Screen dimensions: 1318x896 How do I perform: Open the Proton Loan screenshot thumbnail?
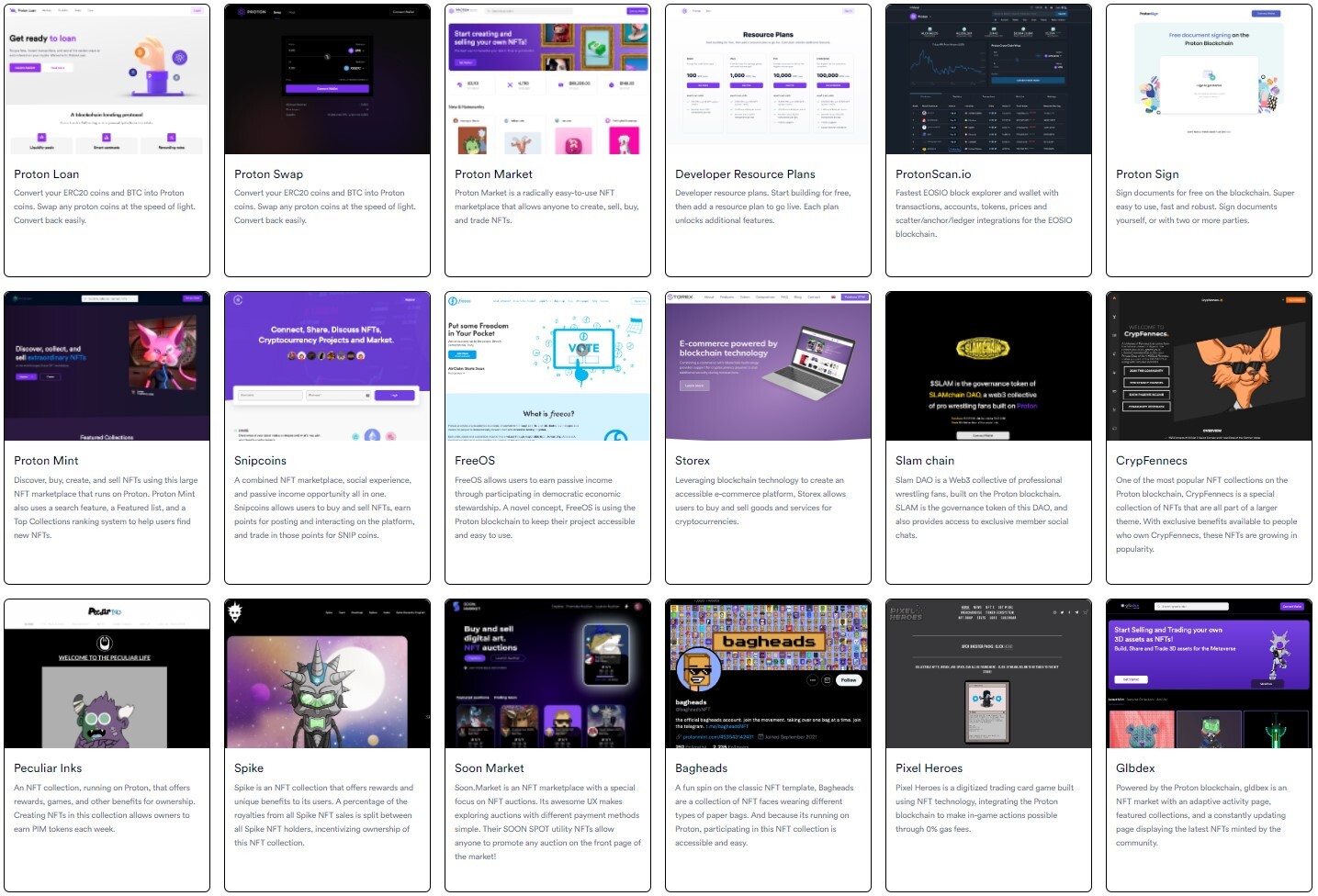point(107,80)
